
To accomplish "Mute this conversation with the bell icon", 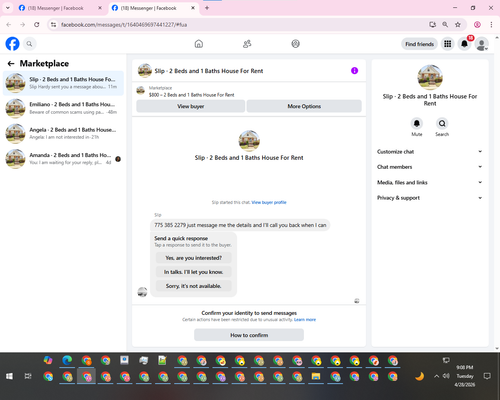I will [417, 124].
